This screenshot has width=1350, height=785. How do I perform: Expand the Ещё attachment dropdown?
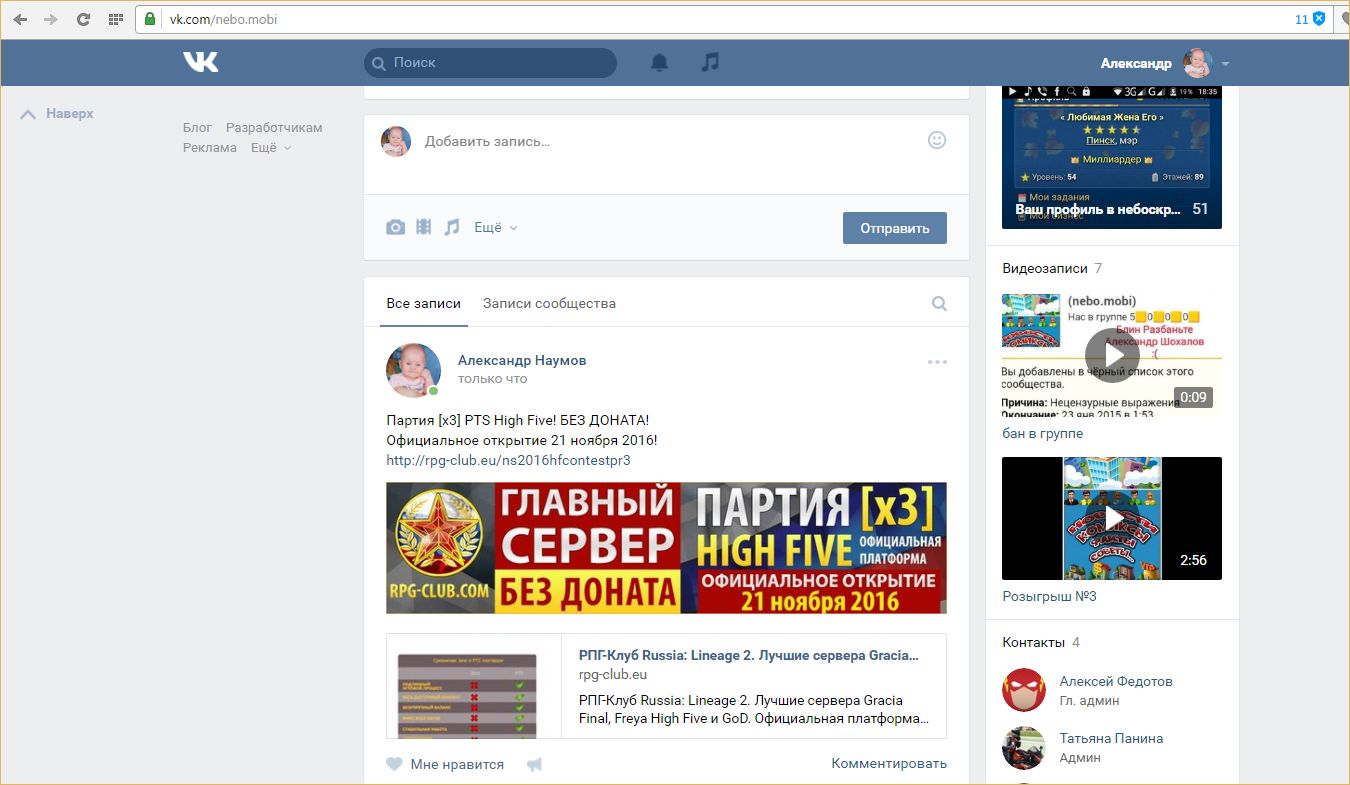(495, 227)
